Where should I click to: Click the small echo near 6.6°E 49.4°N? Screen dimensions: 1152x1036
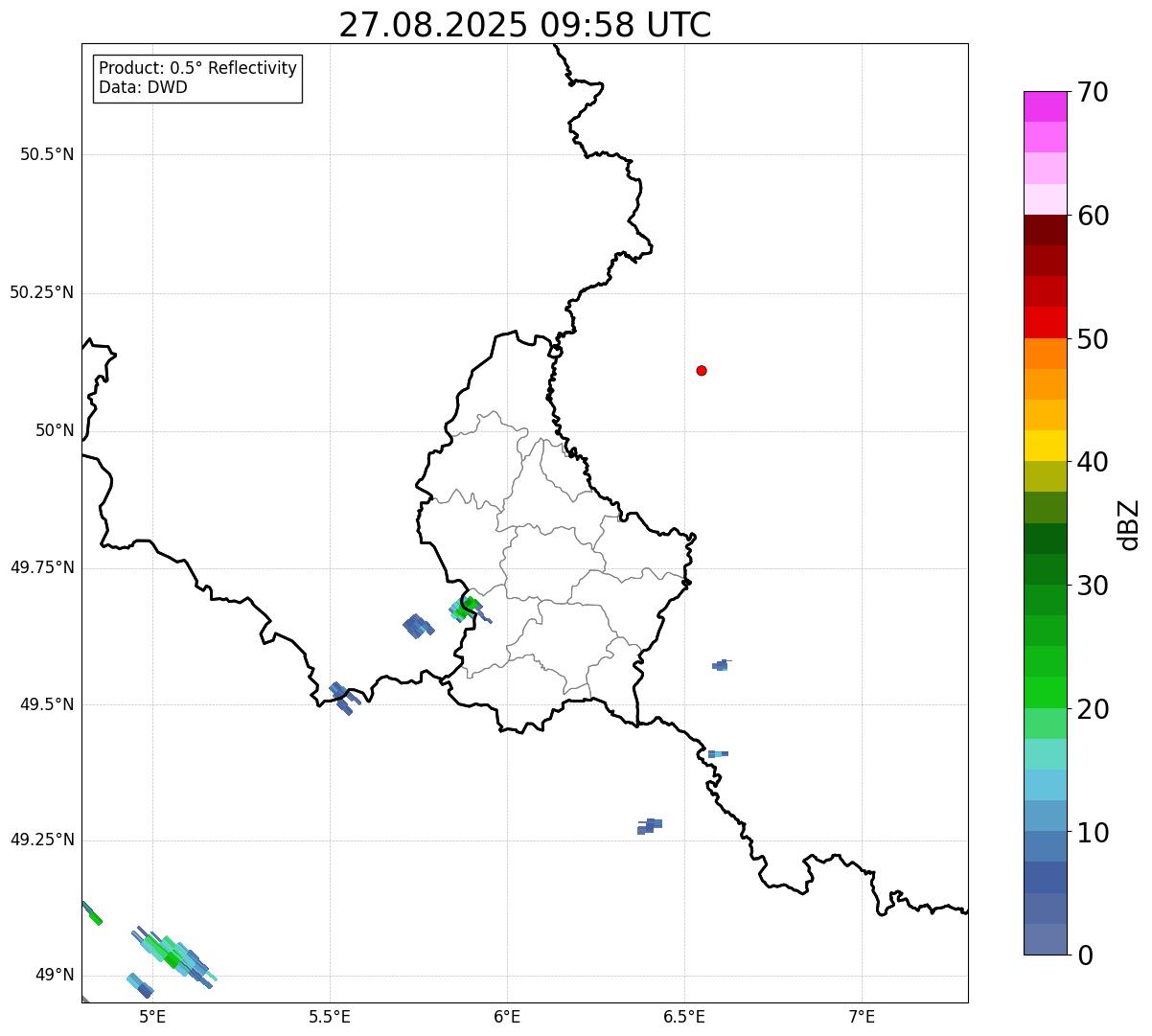tap(718, 754)
